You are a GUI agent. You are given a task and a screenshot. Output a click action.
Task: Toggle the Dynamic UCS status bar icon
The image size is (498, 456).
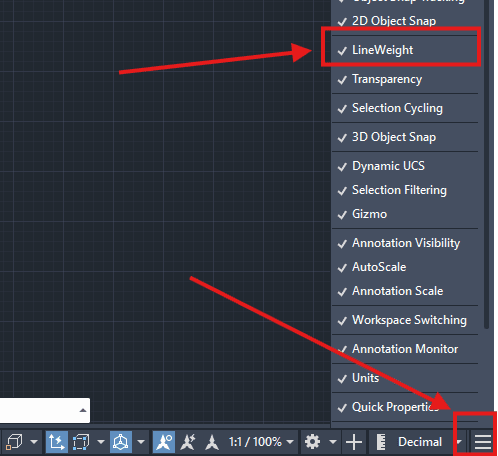click(57, 442)
